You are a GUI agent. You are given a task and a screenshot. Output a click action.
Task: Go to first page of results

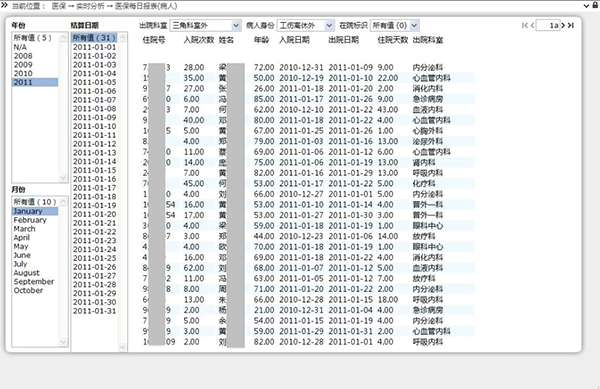(524, 25)
